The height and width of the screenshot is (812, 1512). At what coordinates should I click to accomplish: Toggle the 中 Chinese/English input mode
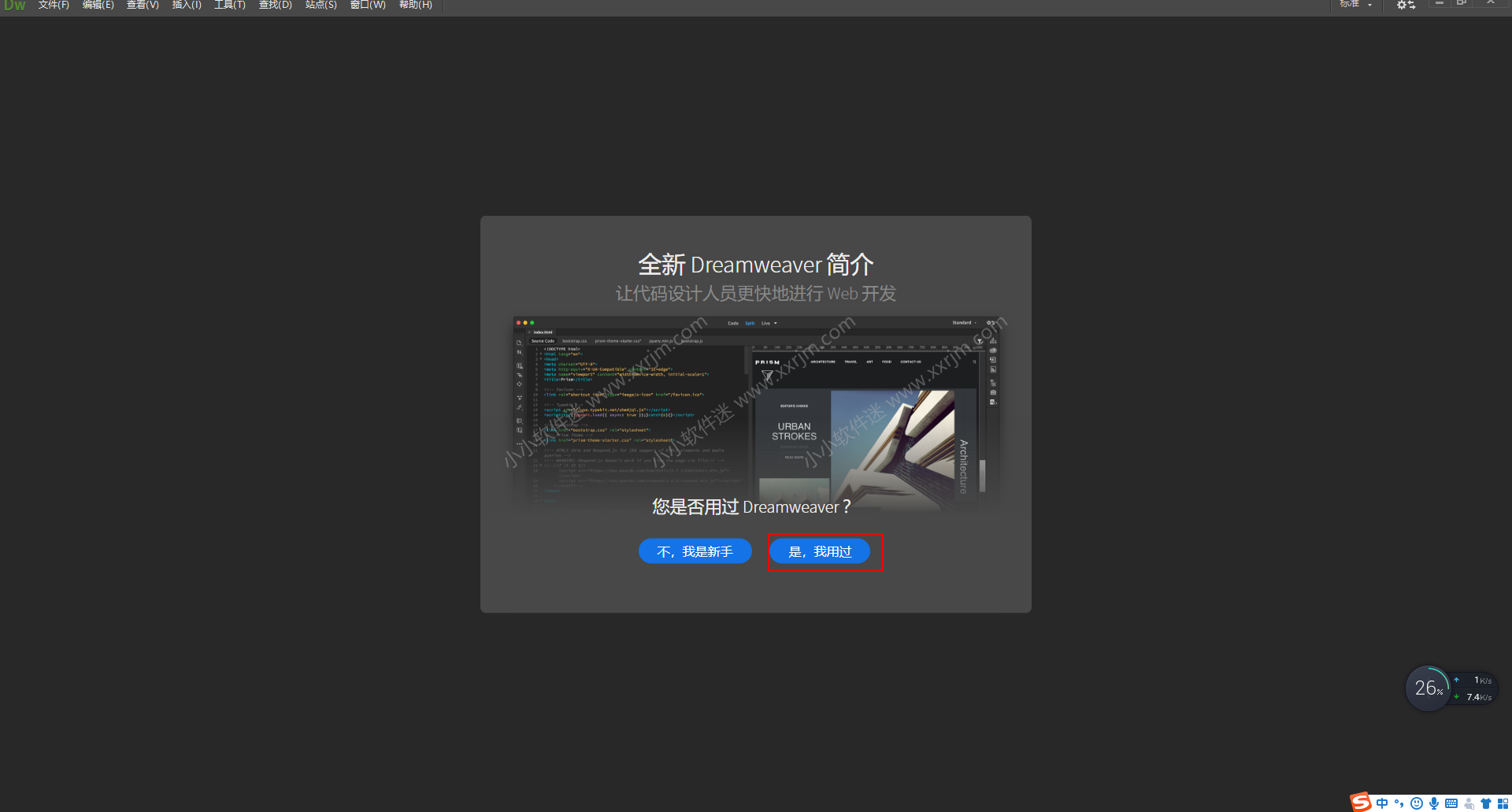pos(1382,803)
